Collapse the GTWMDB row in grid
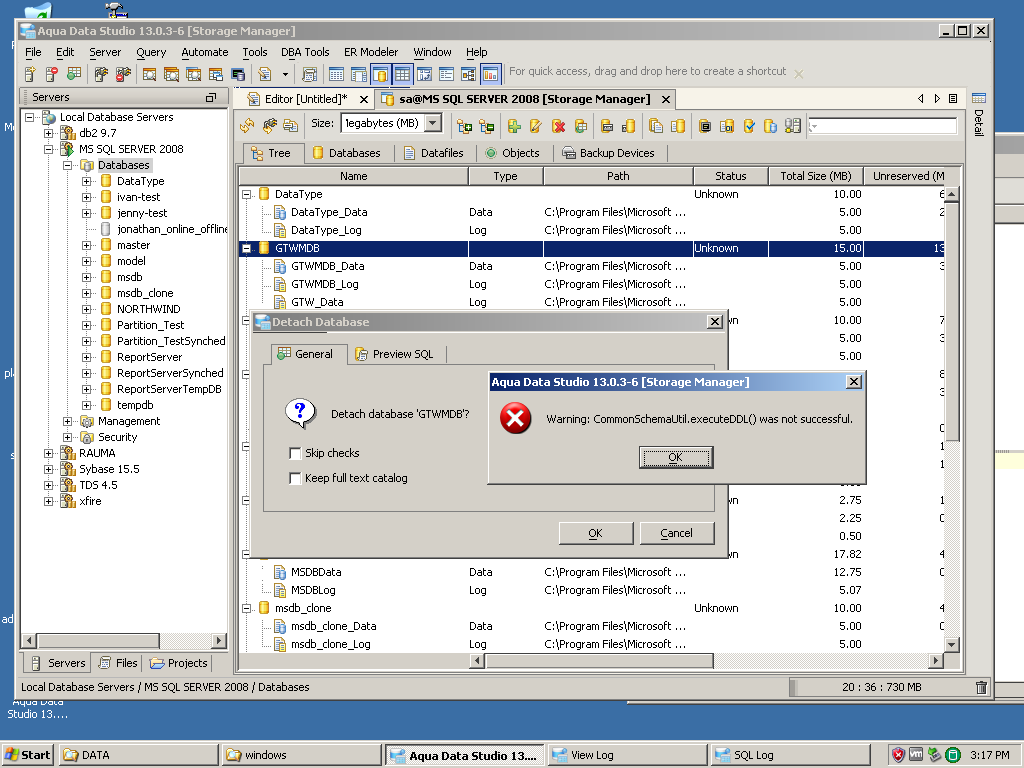1024x768 pixels. pyautogui.click(x=246, y=248)
